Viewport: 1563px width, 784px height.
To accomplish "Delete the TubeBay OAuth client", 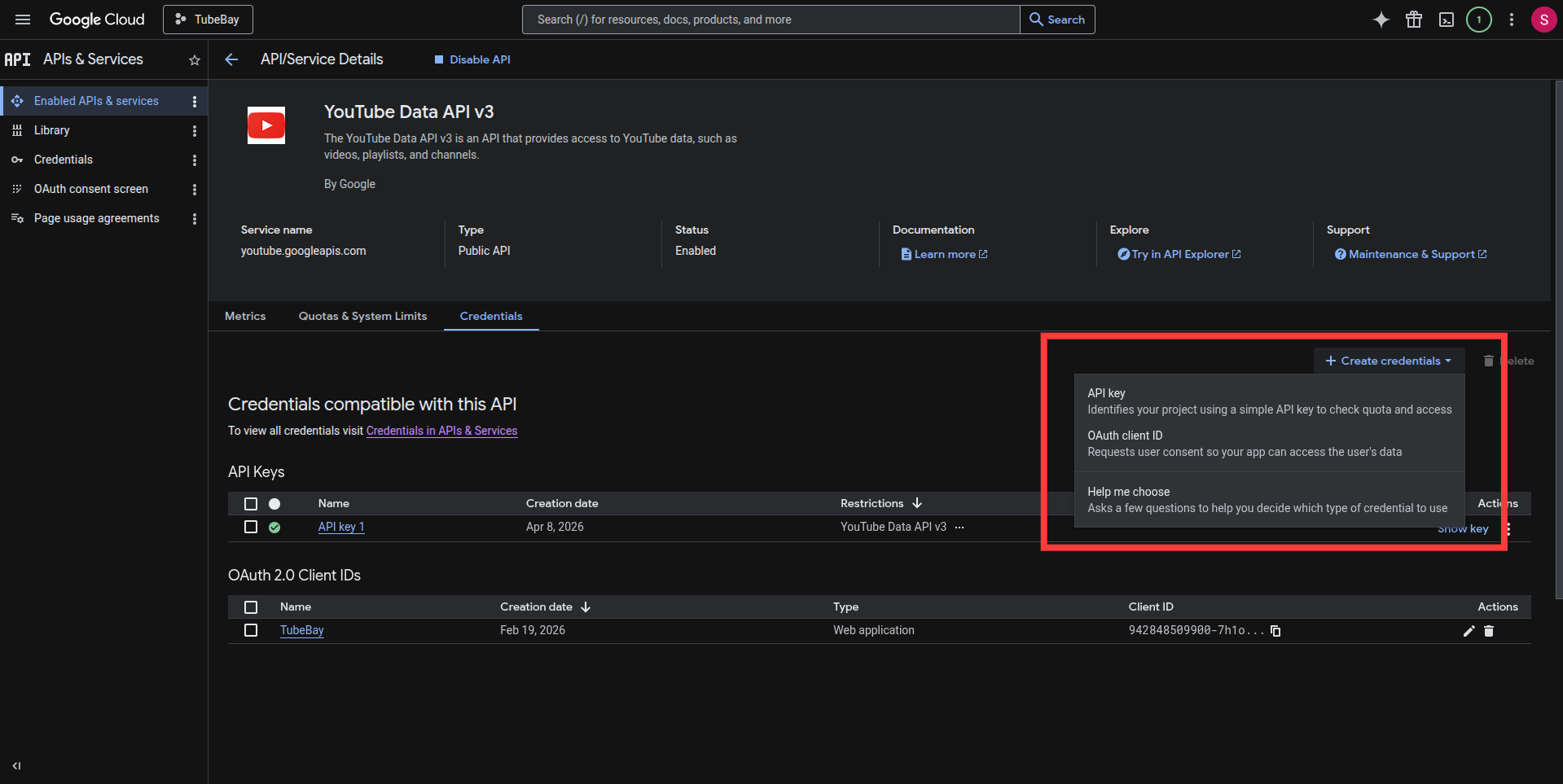I will coord(1489,631).
